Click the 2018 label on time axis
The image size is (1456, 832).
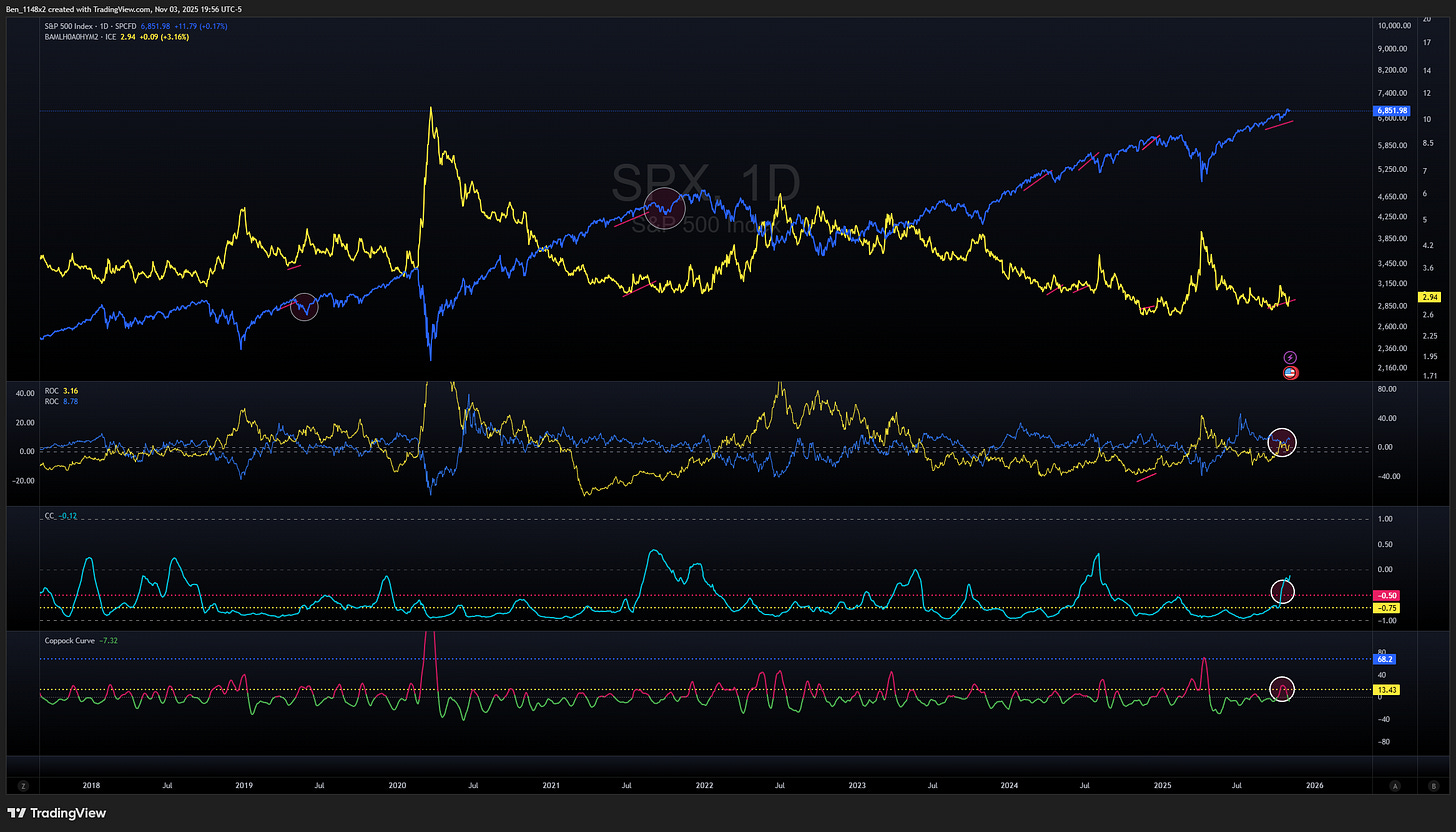click(x=90, y=787)
